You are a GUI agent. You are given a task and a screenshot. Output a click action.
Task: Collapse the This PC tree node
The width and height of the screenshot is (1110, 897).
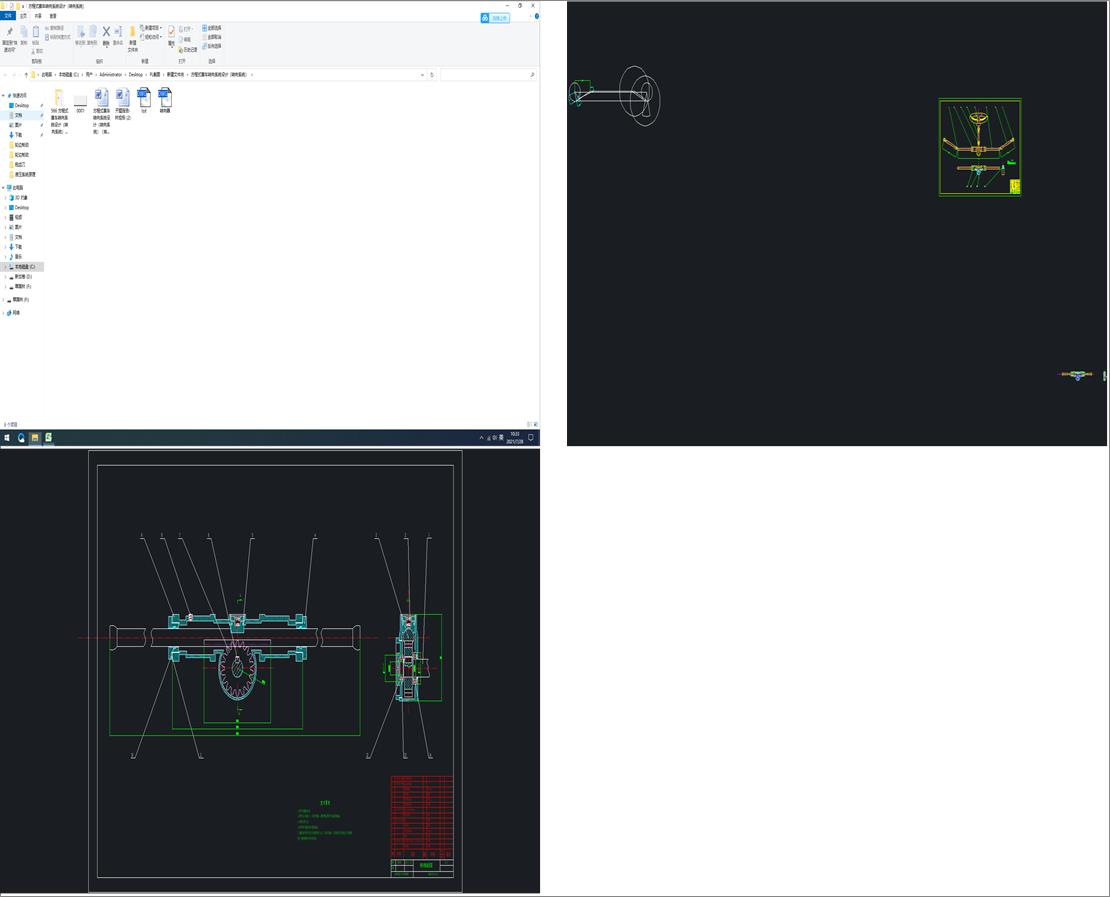pos(3,188)
